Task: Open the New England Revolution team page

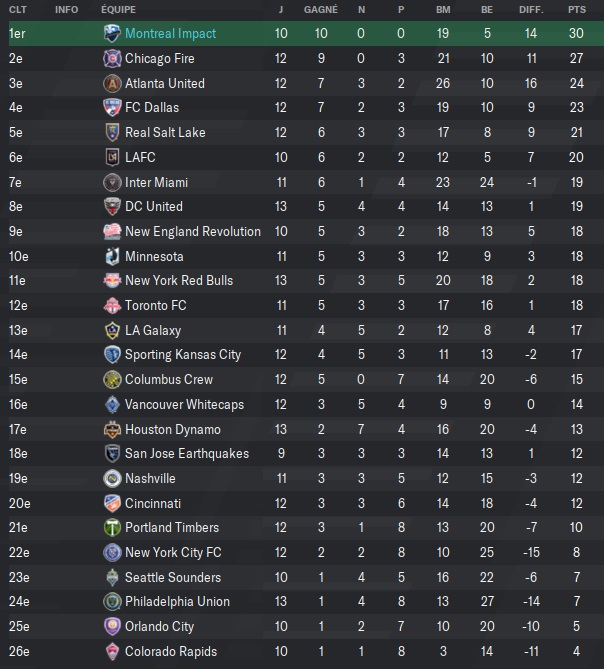Action: click(193, 231)
